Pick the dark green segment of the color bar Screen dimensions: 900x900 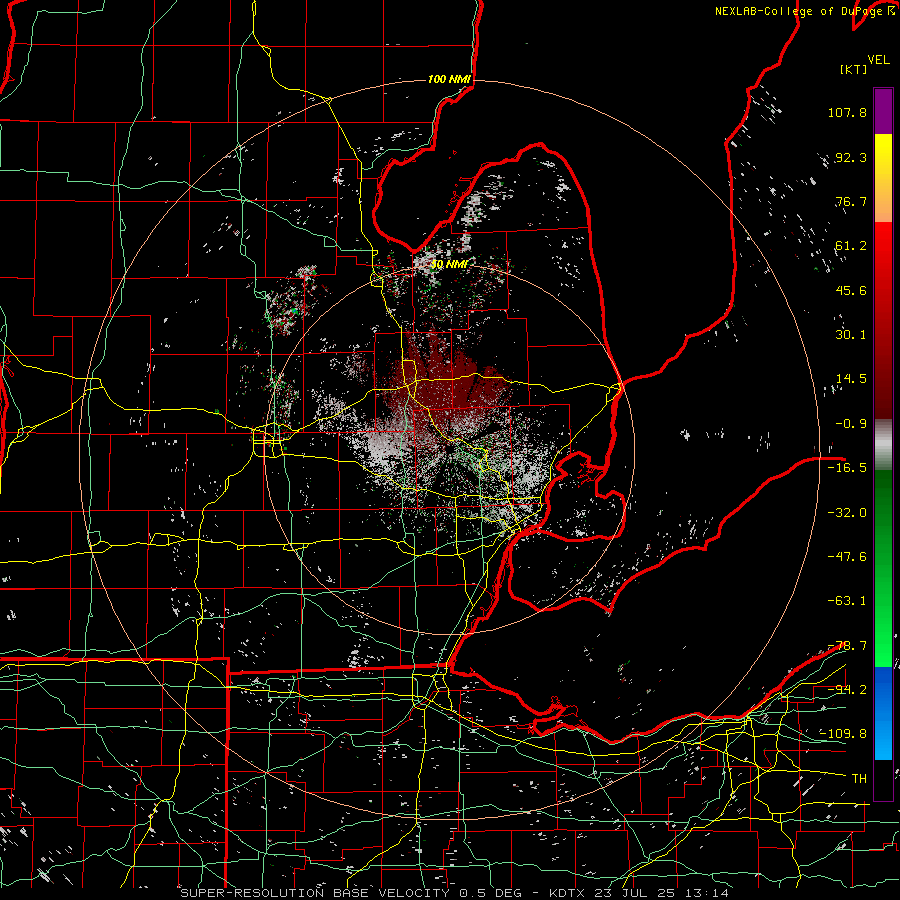[883, 511]
